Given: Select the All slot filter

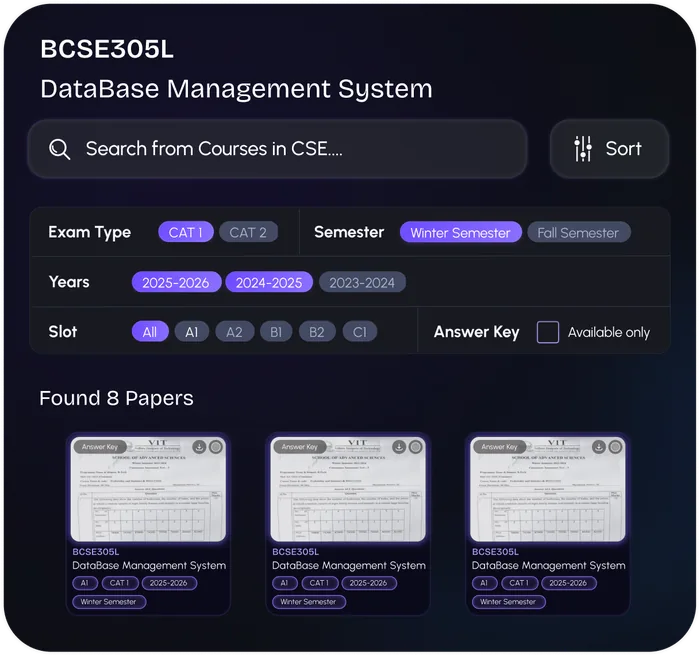Looking at the screenshot, I should click(150, 332).
